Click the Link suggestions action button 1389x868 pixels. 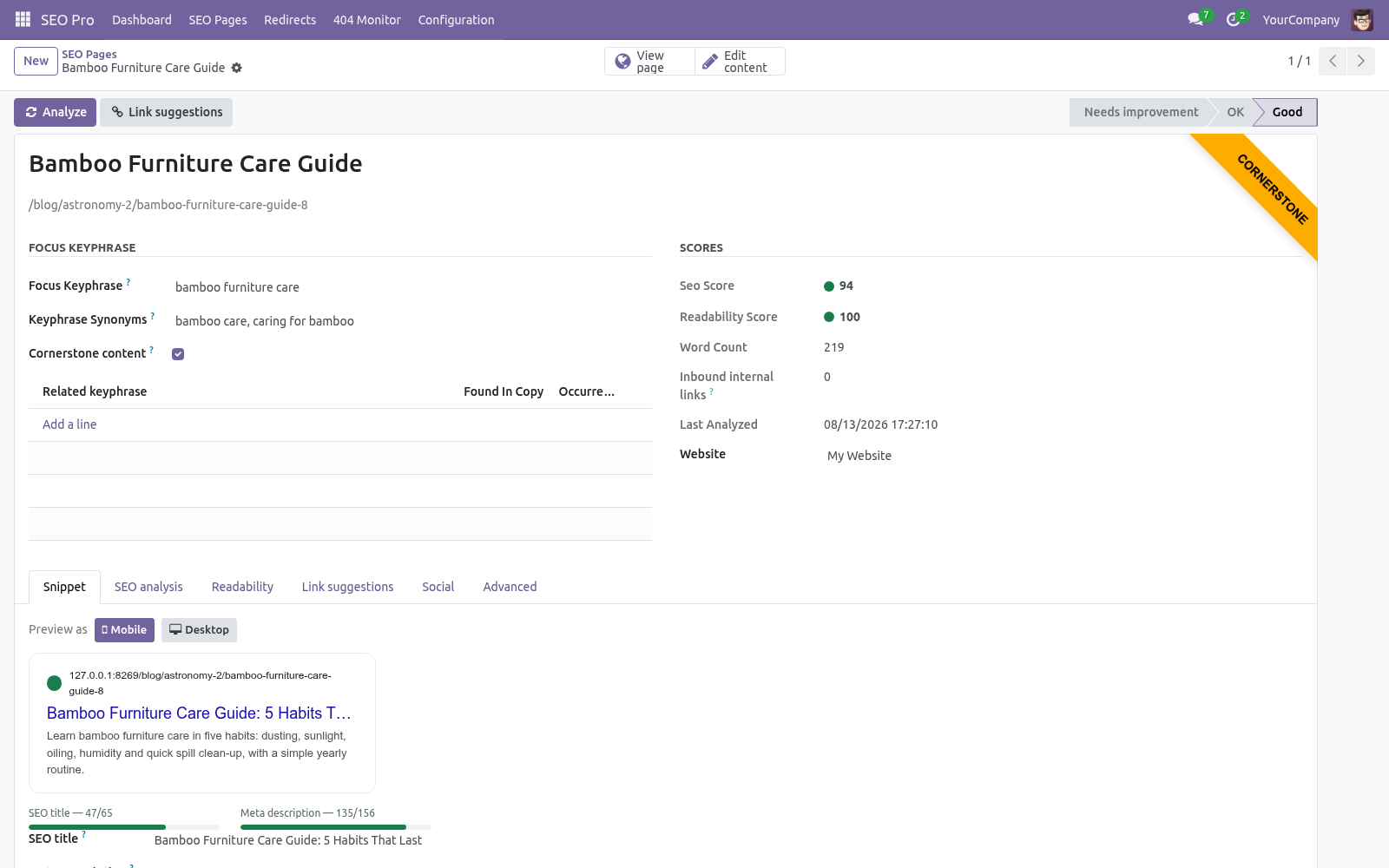166,112
